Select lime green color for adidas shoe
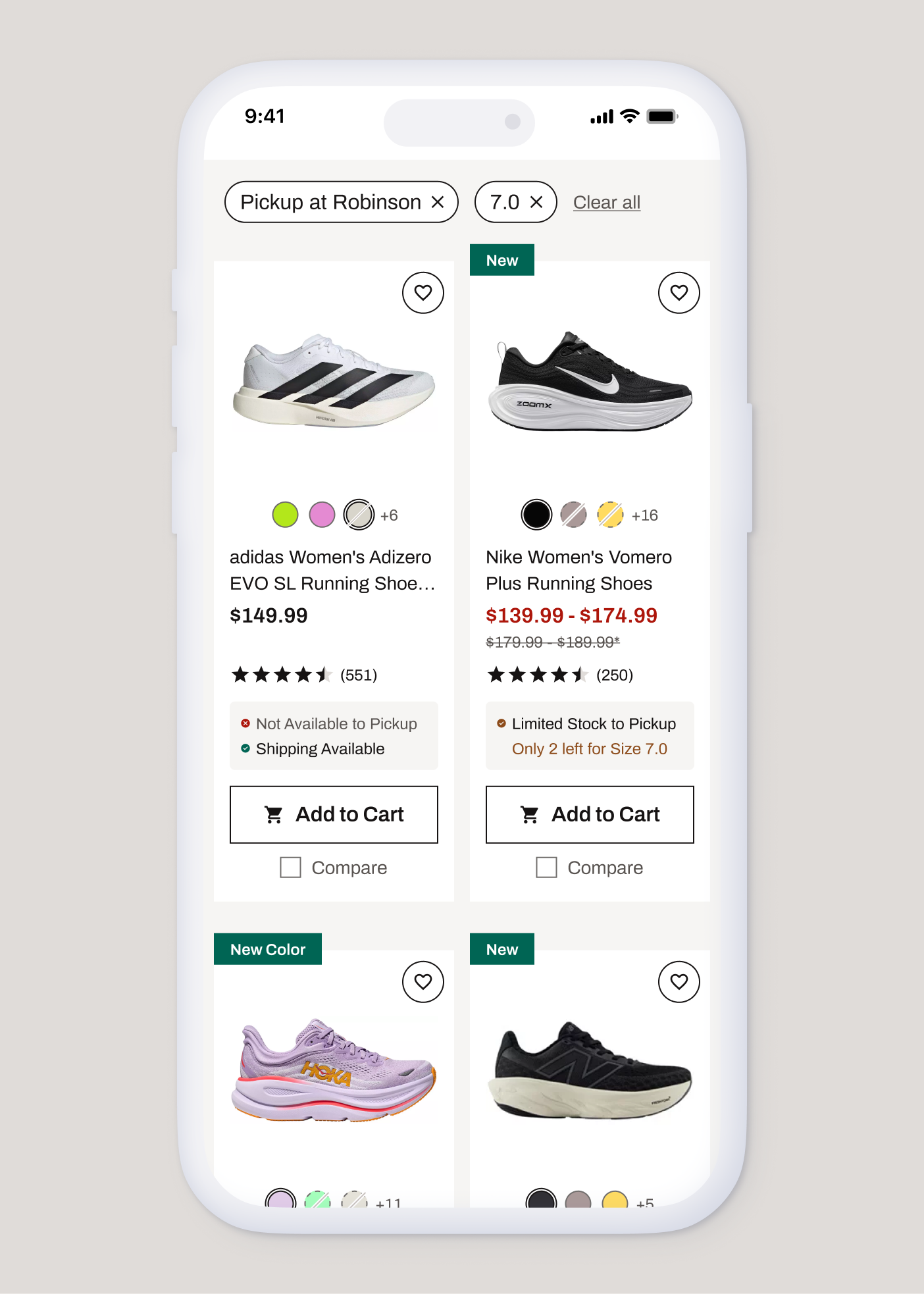924x1294 pixels. tap(285, 515)
